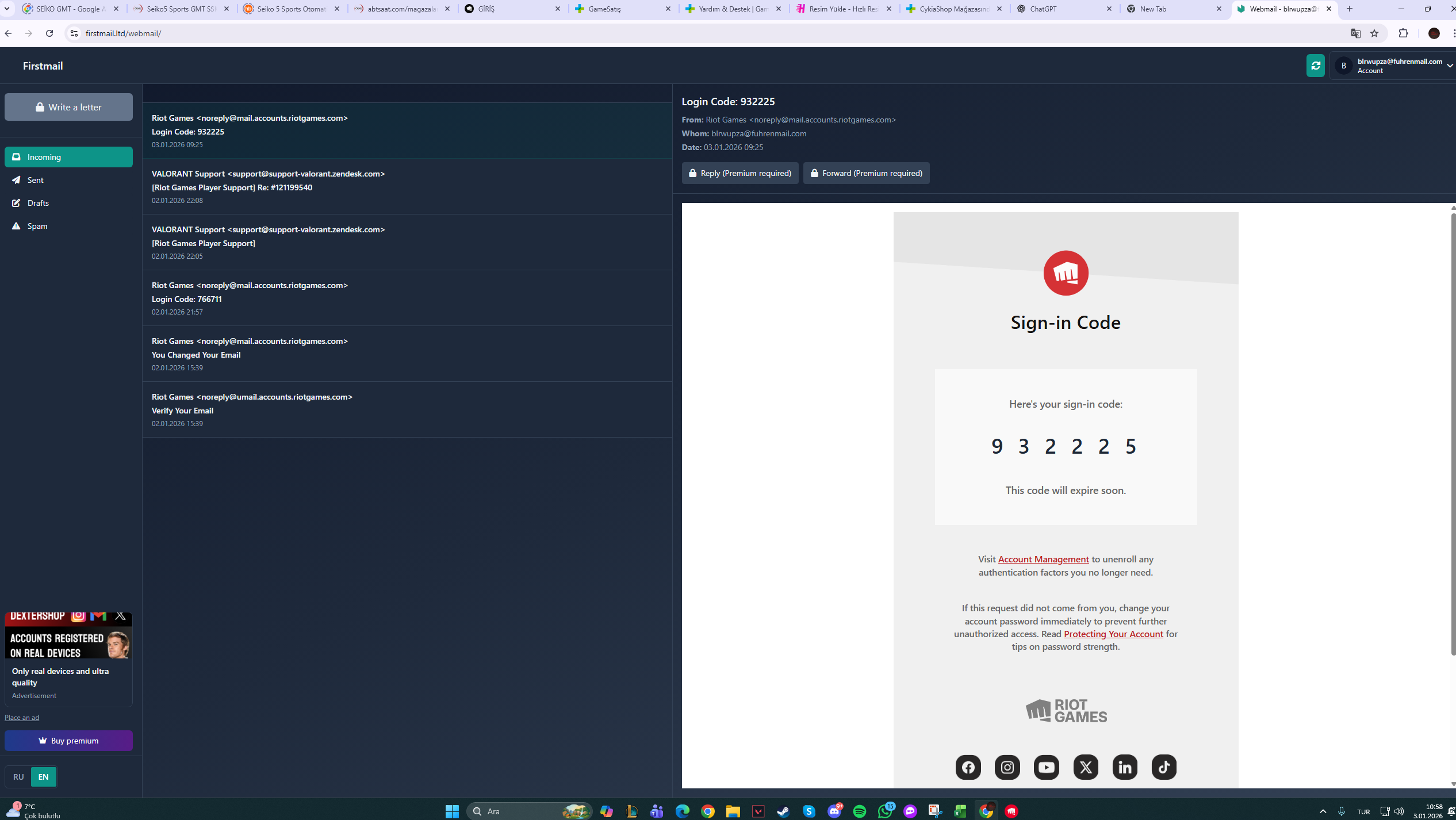Viewport: 1456px width, 820px height.
Task: Open the DexterShop advertisement thumbnail
Action: (68, 635)
